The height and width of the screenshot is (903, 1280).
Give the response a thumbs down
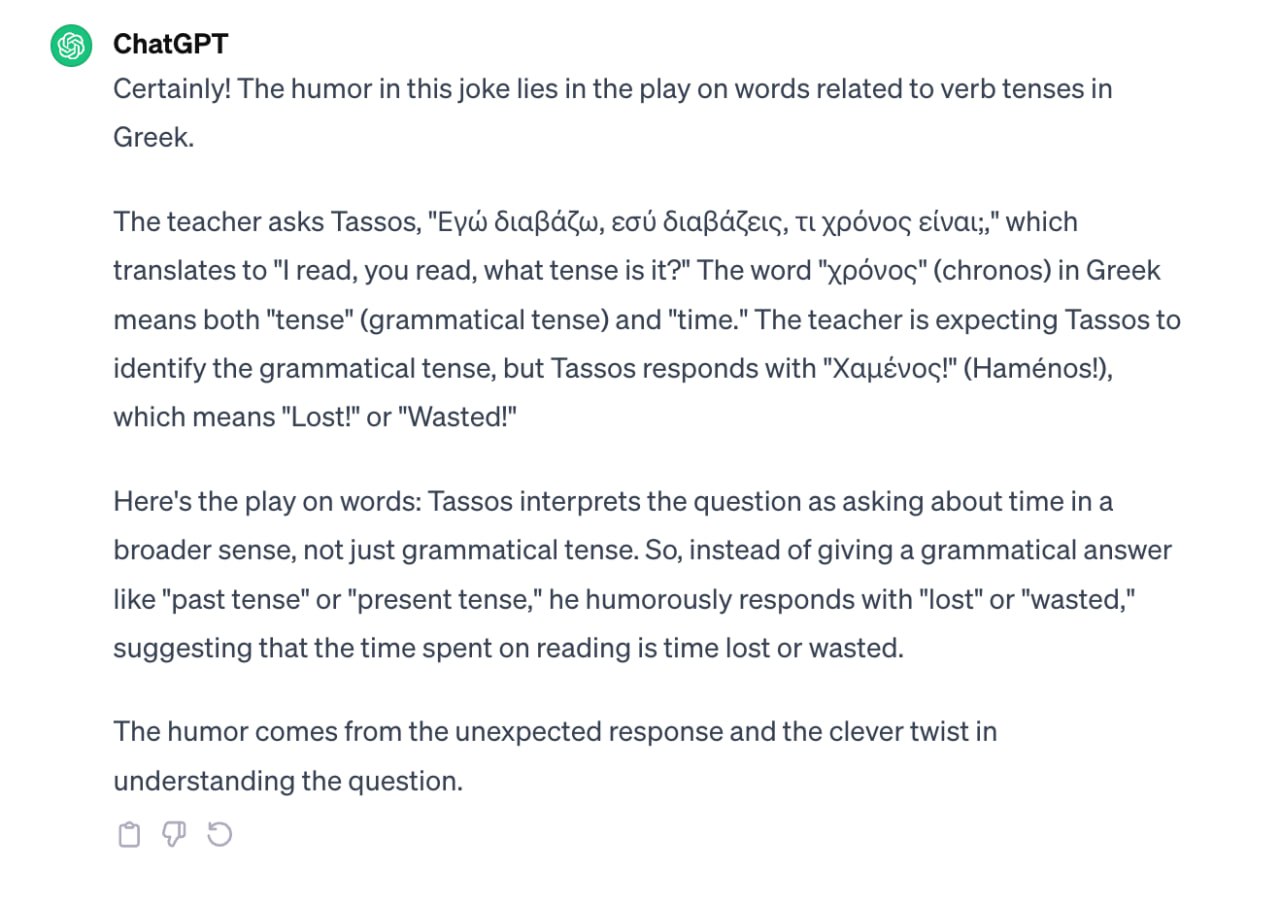[x=174, y=834]
